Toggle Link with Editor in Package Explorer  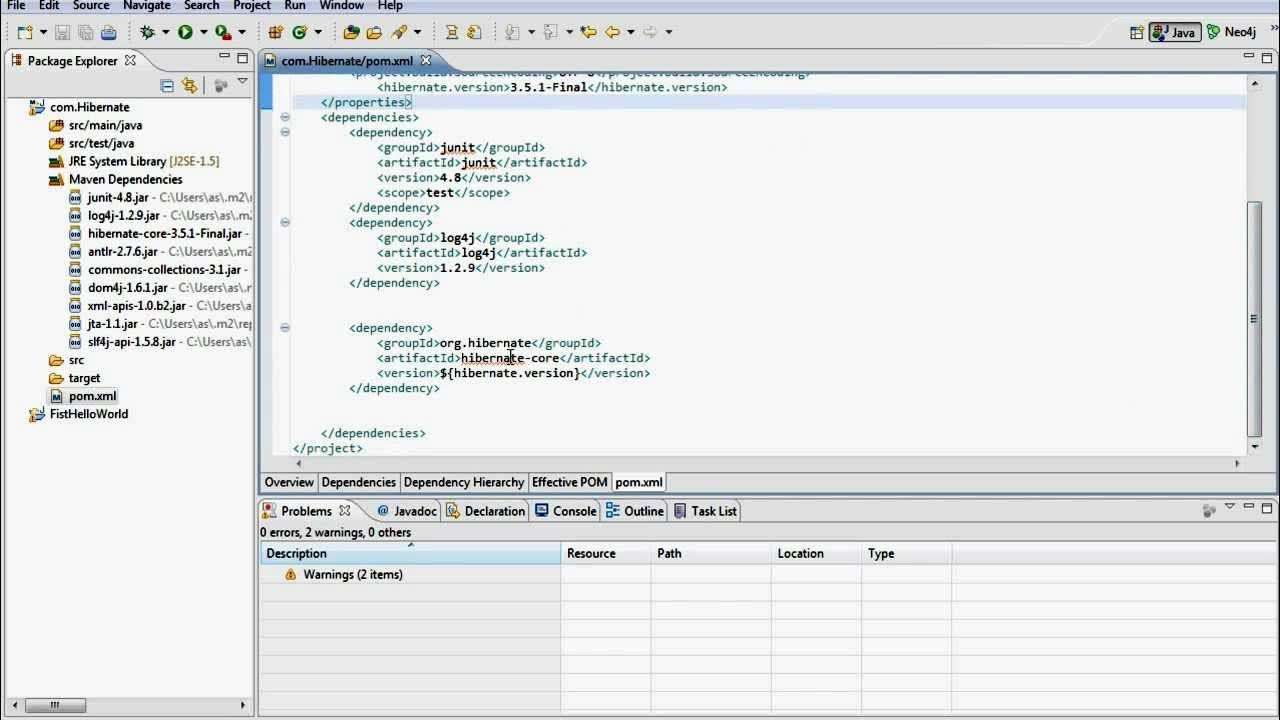(189, 85)
